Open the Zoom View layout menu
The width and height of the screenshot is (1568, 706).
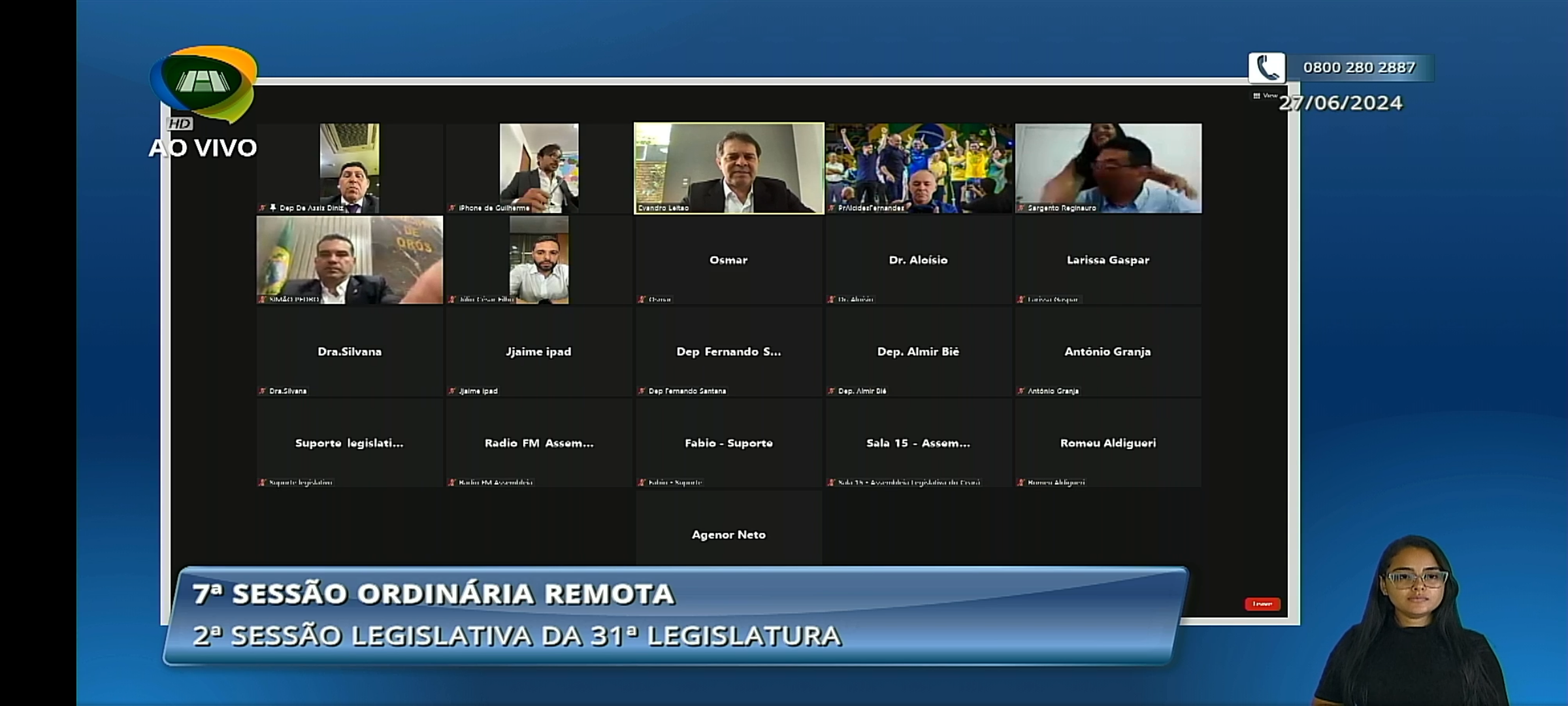click(x=1265, y=95)
